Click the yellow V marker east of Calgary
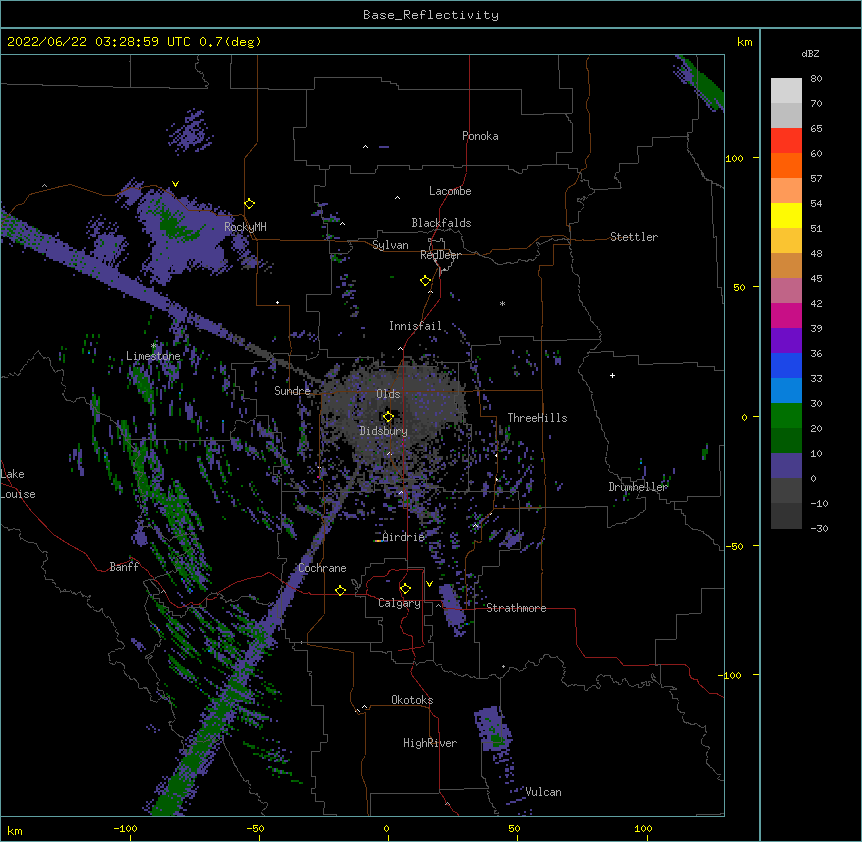 429,584
